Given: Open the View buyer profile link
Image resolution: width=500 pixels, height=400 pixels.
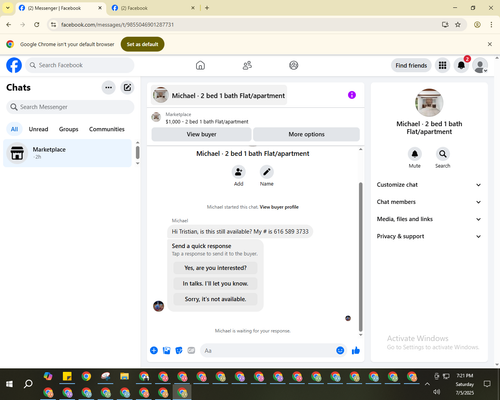Looking at the screenshot, I should tap(279, 207).
